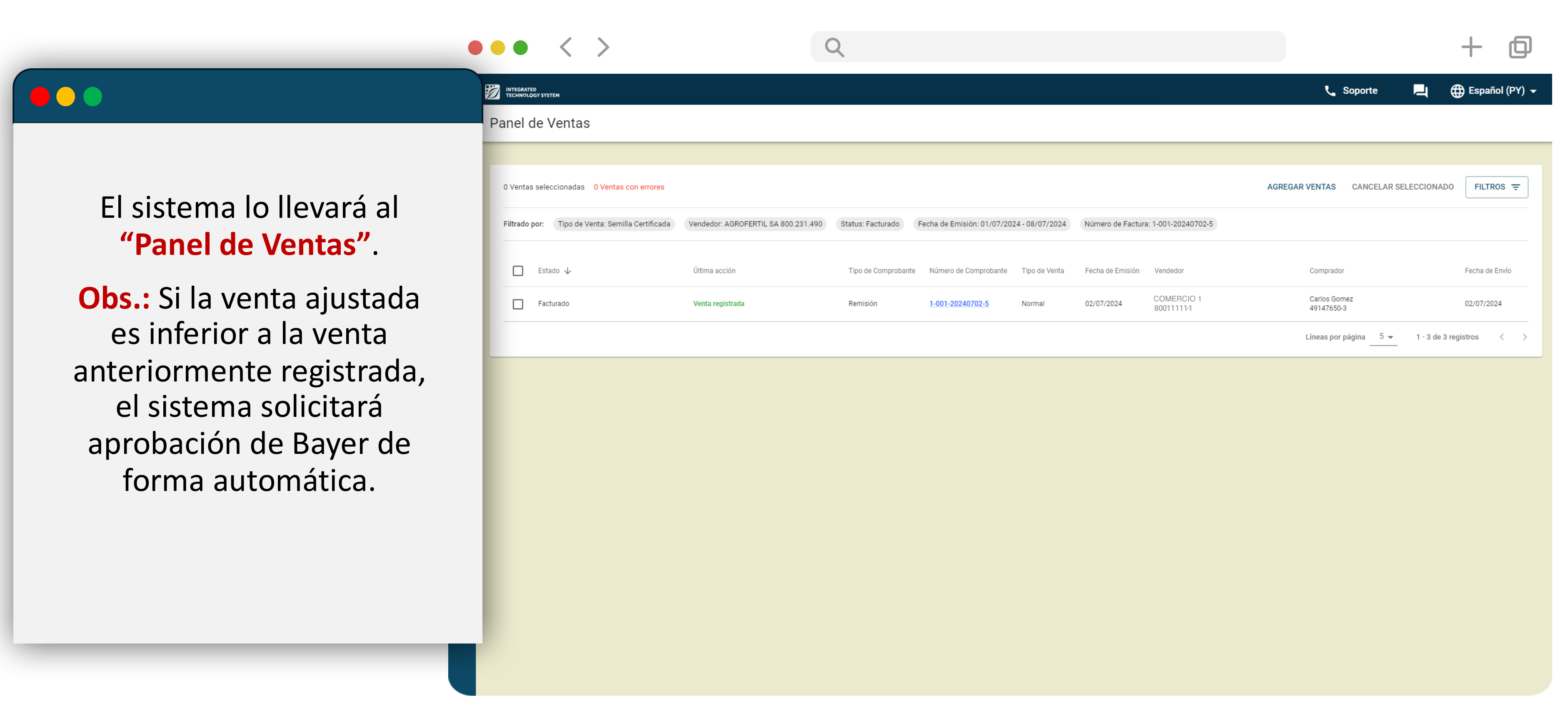
Task: Click the Integrated Technology System logo
Action: [522, 92]
